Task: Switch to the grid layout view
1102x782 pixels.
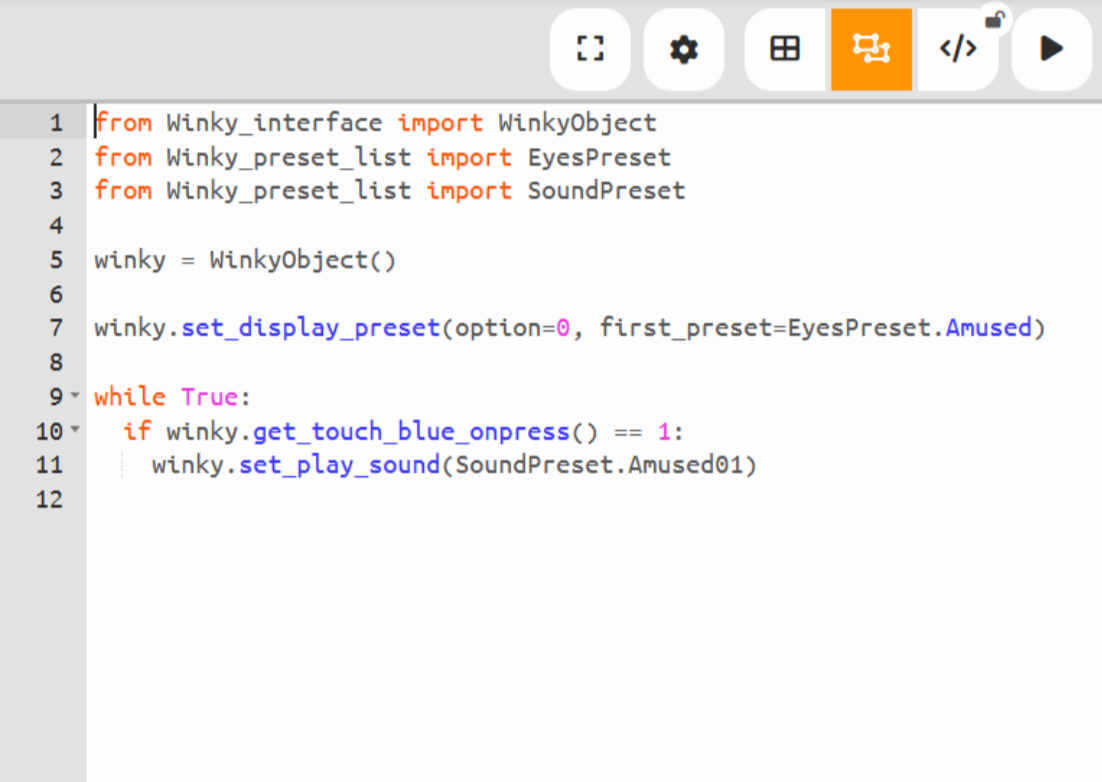Action: pos(785,49)
